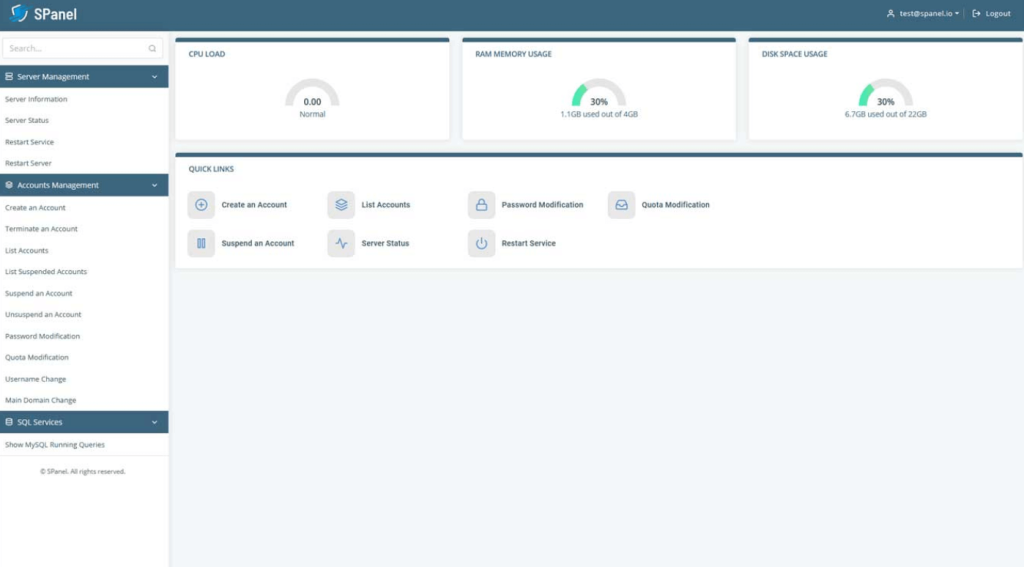Click the Suspend an Account quick link text
The image size is (1024, 567).
coord(258,243)
